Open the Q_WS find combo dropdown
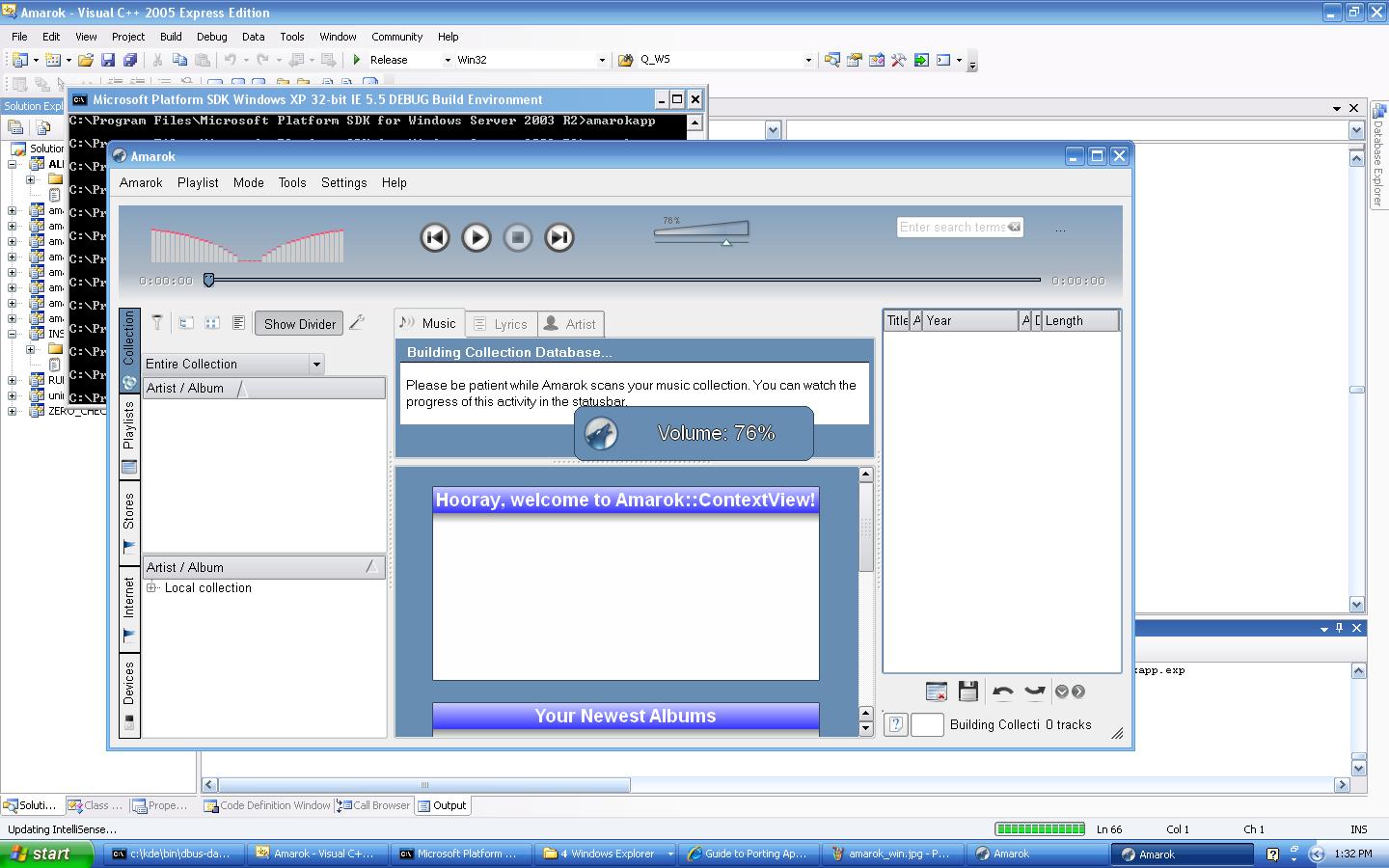1389x868 pixels. 808,60
